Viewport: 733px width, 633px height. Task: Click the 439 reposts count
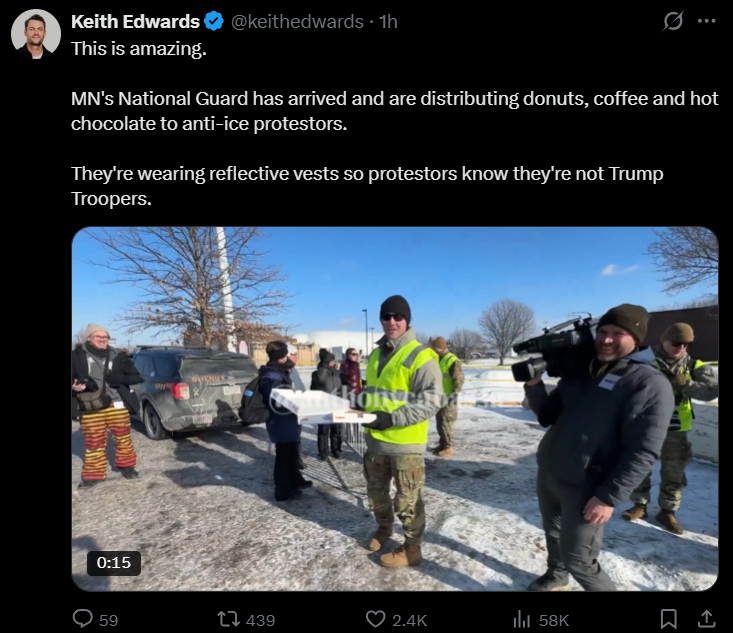pos(260,620)
